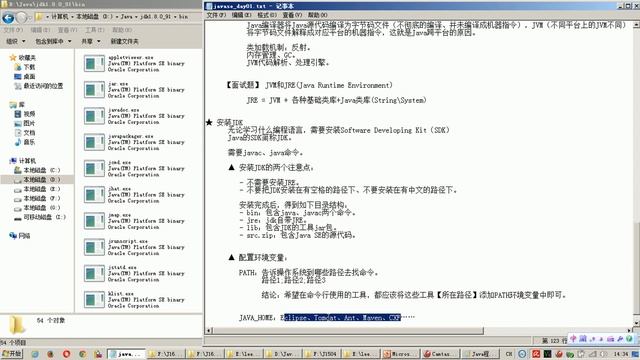The image size is (640, 360).
Task: Switch to the Java程... taskbar button
Action: tap(480, 354)
